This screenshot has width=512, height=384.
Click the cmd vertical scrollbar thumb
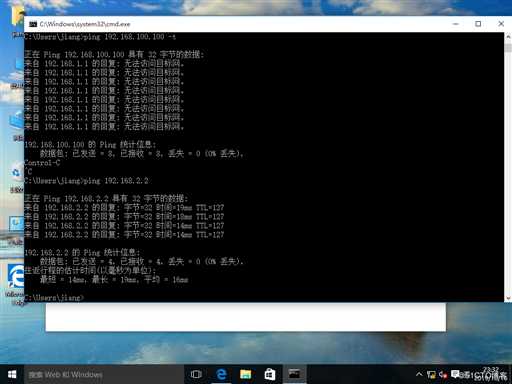(x=508, y=47)
